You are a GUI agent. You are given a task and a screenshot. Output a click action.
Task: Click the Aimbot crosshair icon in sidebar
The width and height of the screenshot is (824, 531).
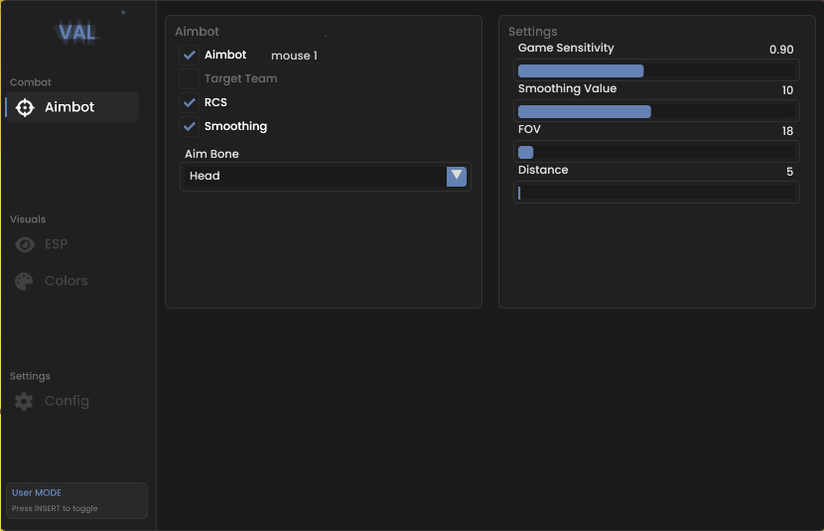coord(25,107)
